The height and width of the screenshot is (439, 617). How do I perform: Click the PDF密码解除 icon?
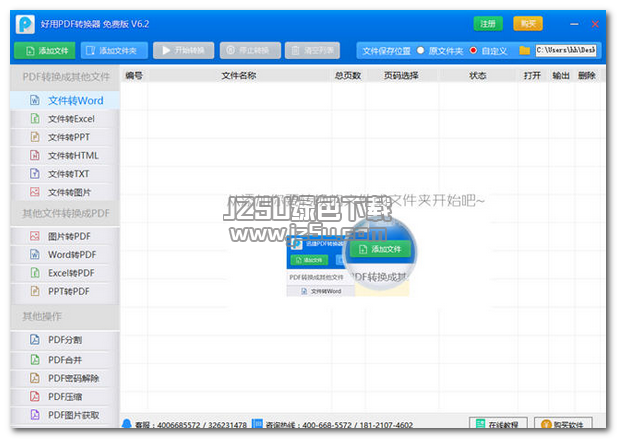[35, 378]
